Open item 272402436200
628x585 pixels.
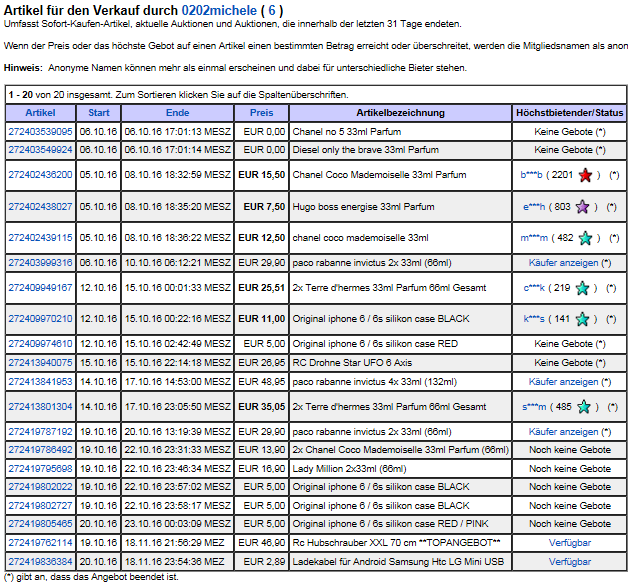(40, 175)
